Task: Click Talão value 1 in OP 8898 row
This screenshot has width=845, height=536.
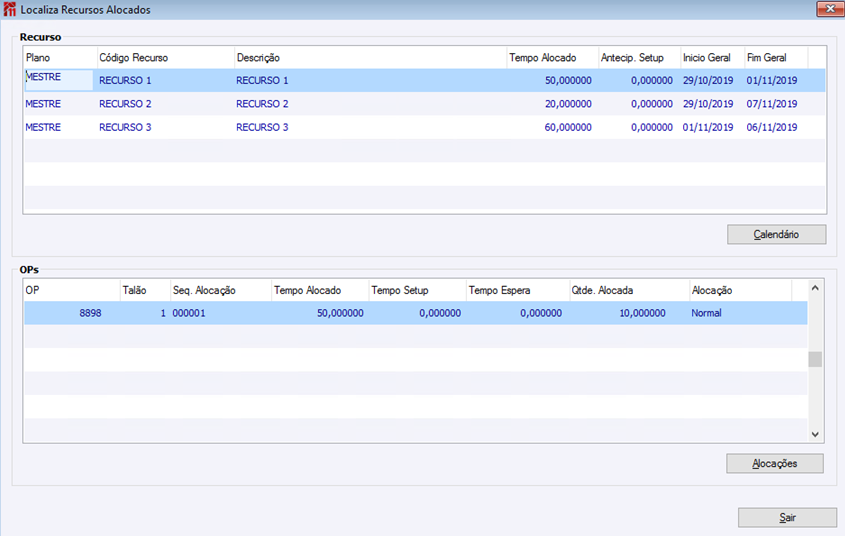Action: [163, 313]
